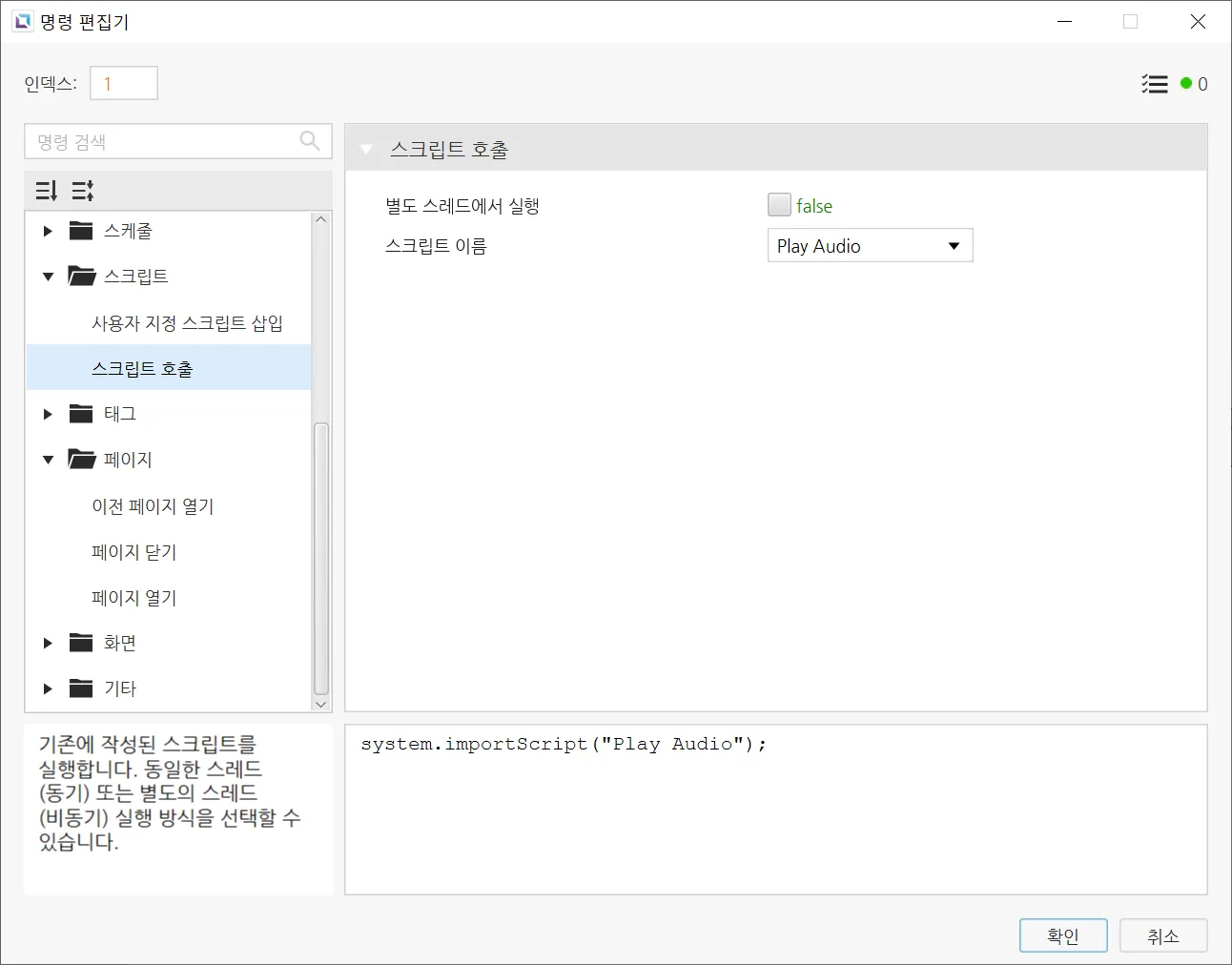Collapse the 페이지 folder arrow
This screenshot has width=1232, height=965.
click(x=48, y=460)
